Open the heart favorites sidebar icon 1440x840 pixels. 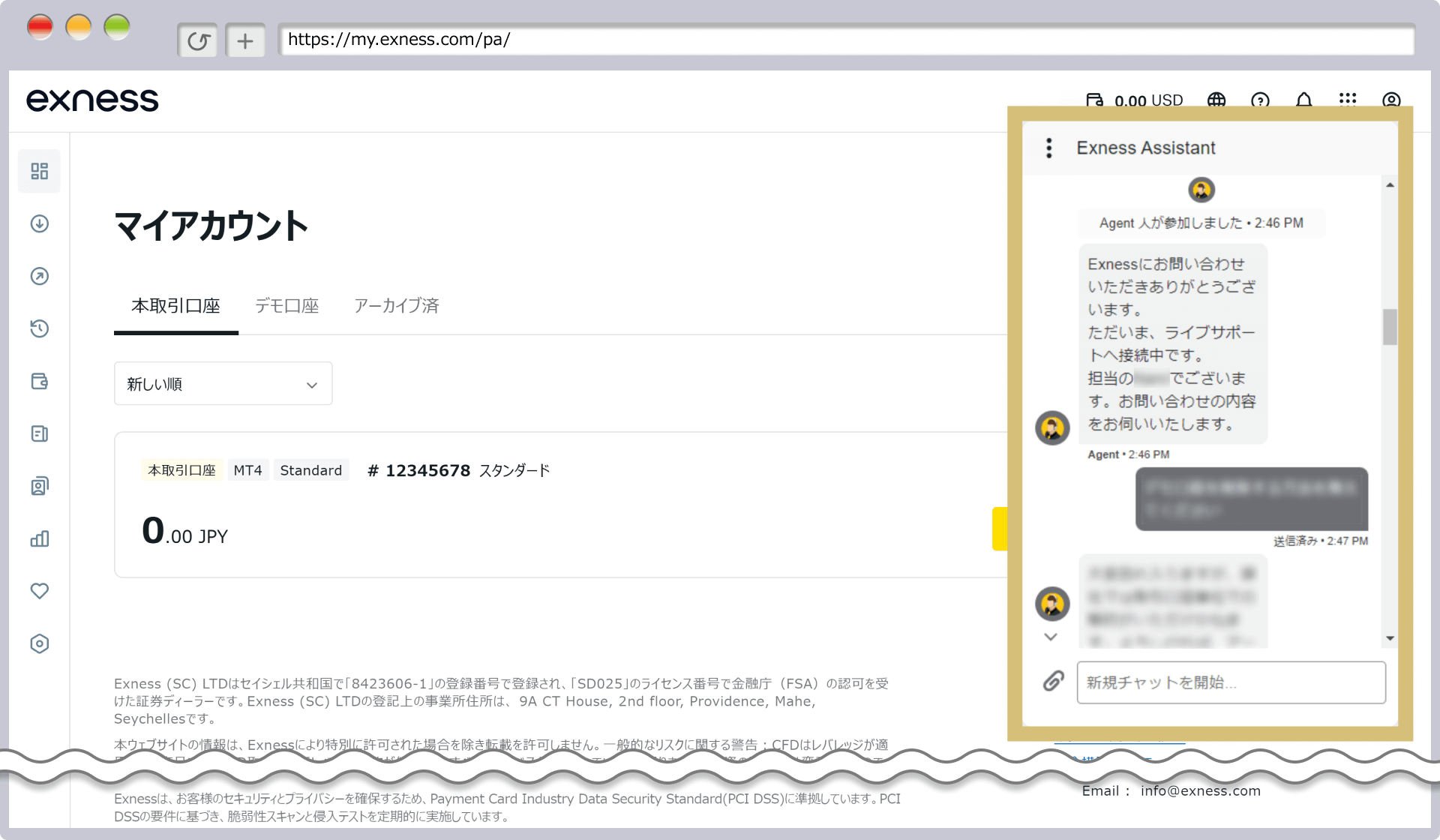coord(40,591)
